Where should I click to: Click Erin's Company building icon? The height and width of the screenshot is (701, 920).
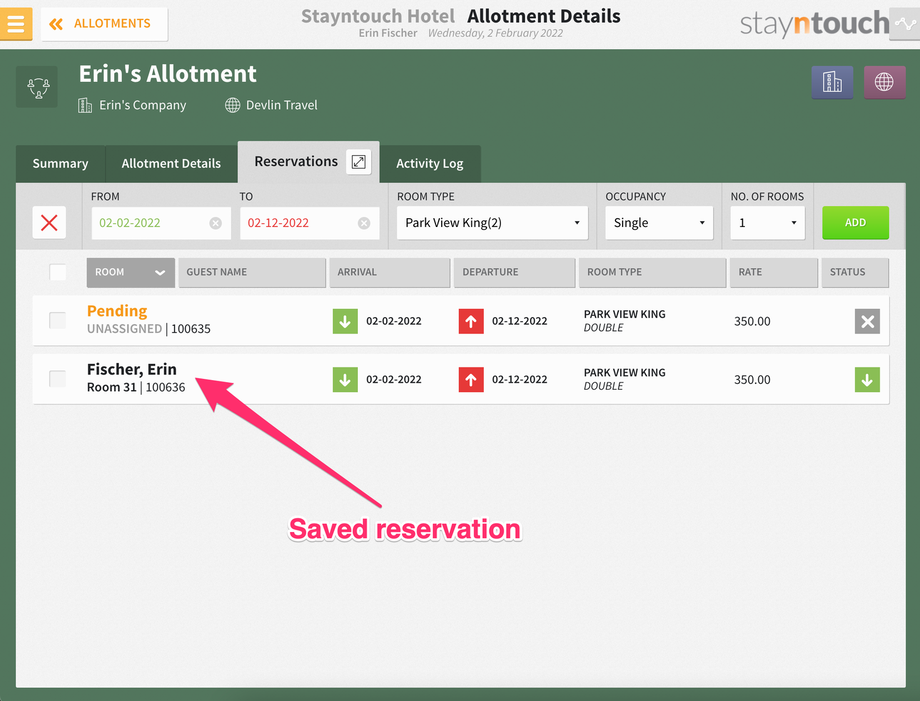click(x=85, y=105)
